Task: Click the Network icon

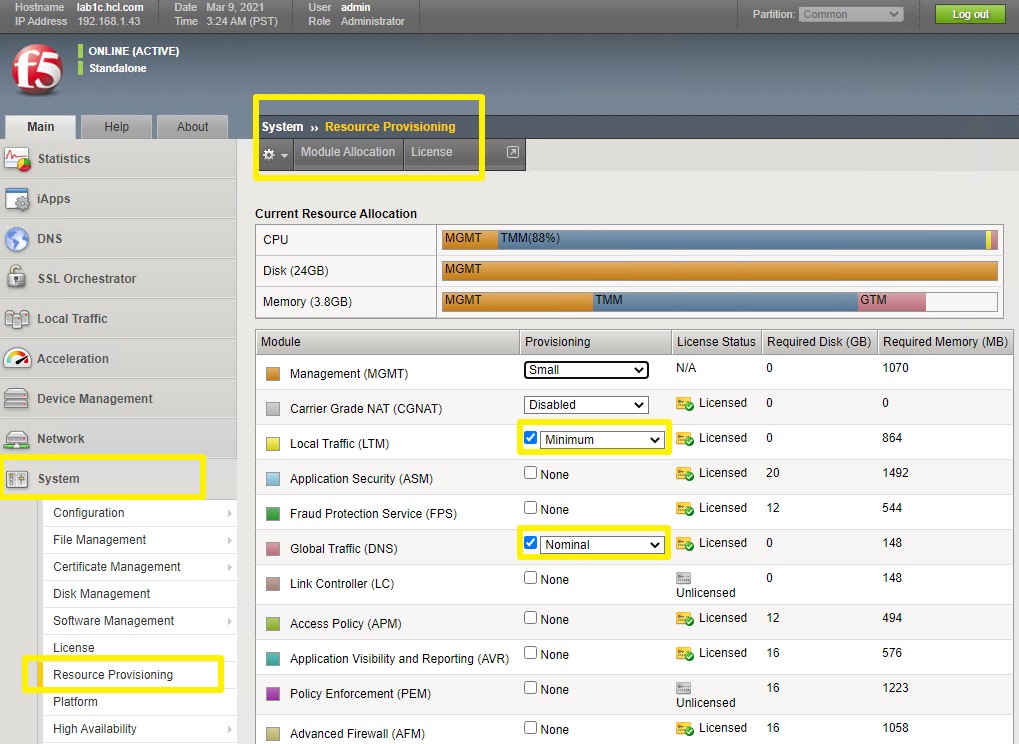Action: [x=16, y=439]
